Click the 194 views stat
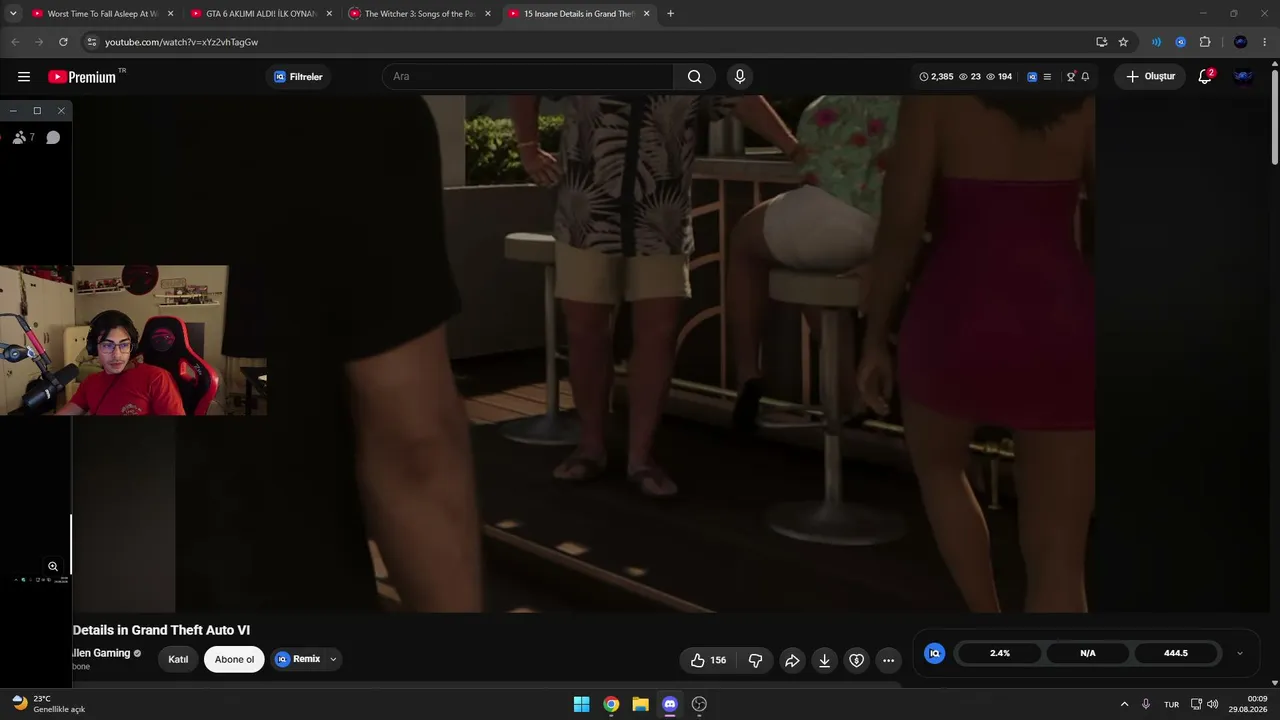 pyautogui.click(x=999, y=77)
